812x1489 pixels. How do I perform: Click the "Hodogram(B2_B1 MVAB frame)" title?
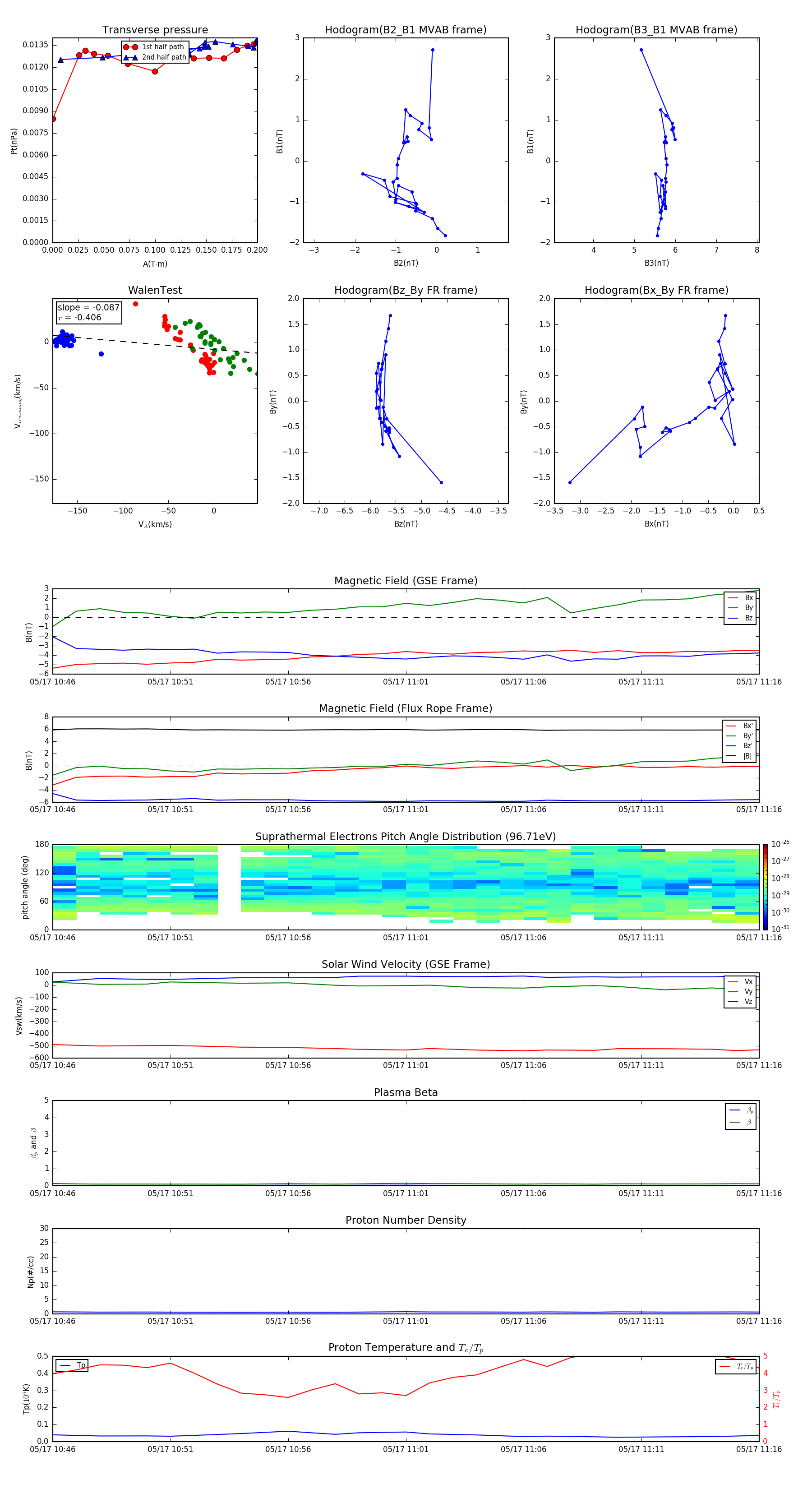(x=406, y=30)
